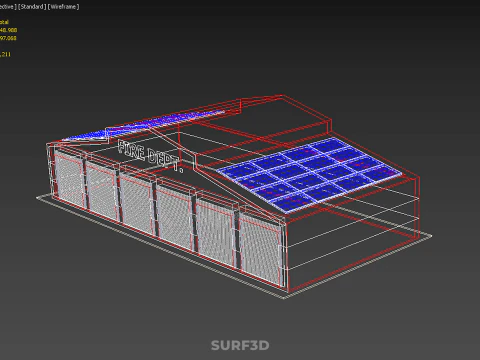Click the 97.068 statistics value

pyautogui.click(x=8, y=38)
